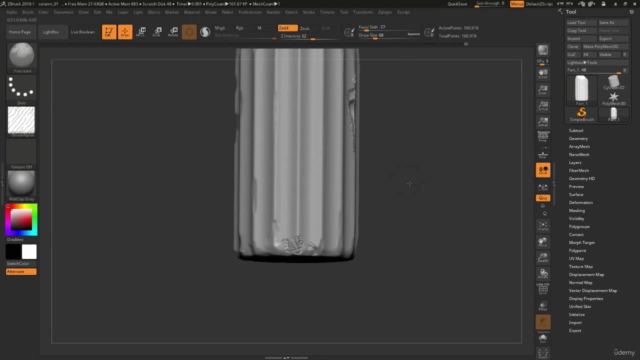640x360 pixels.
Task: Open the Preferences menu
Action: 250,12
